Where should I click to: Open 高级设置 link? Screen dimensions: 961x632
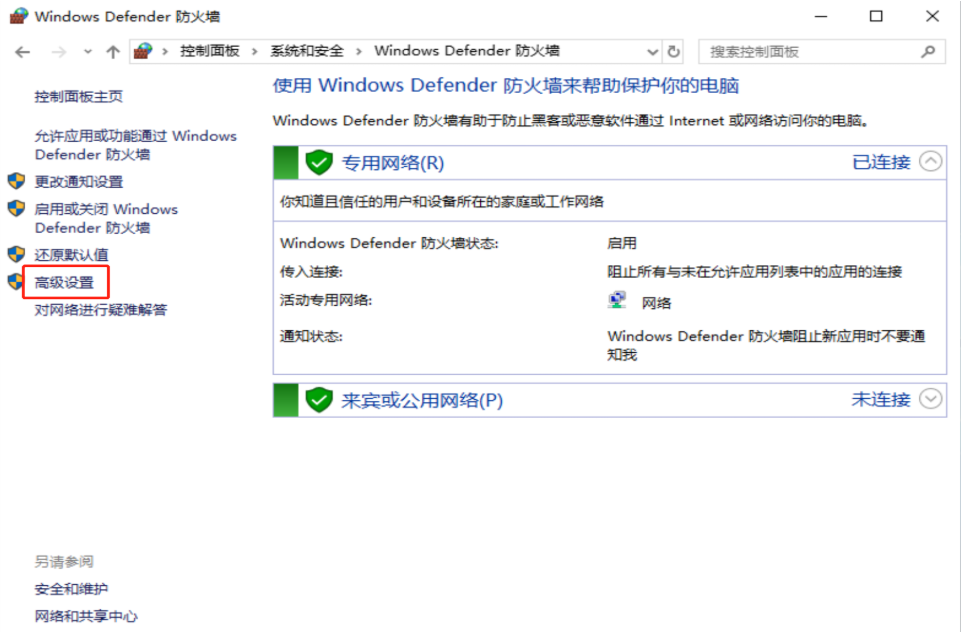[64, 283]
